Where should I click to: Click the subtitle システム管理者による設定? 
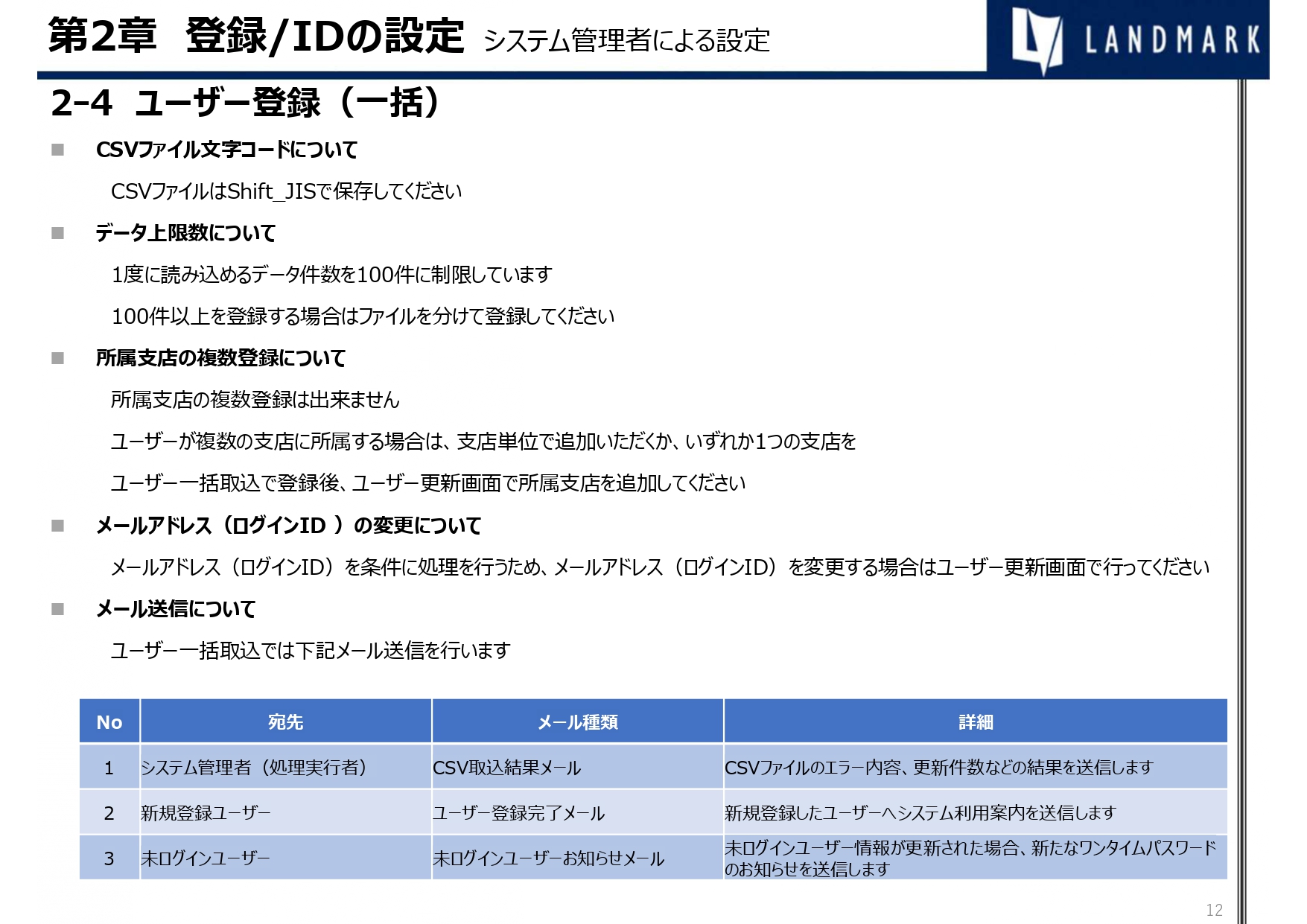626,40
